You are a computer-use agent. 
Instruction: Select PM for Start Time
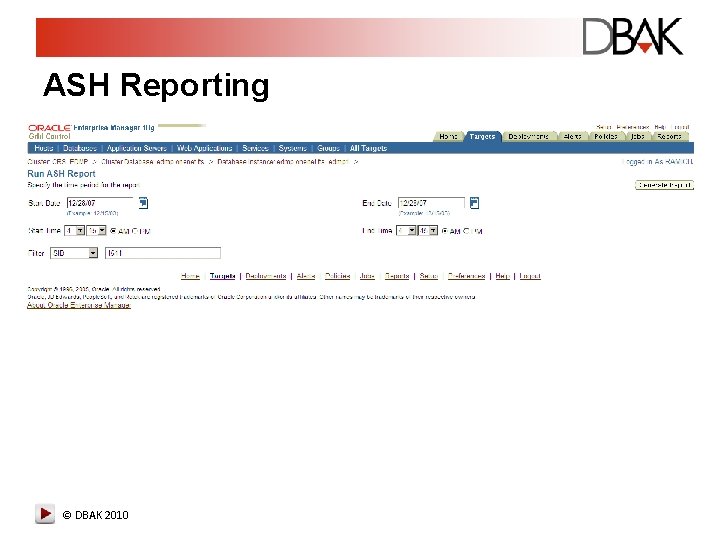click(135, 231)
